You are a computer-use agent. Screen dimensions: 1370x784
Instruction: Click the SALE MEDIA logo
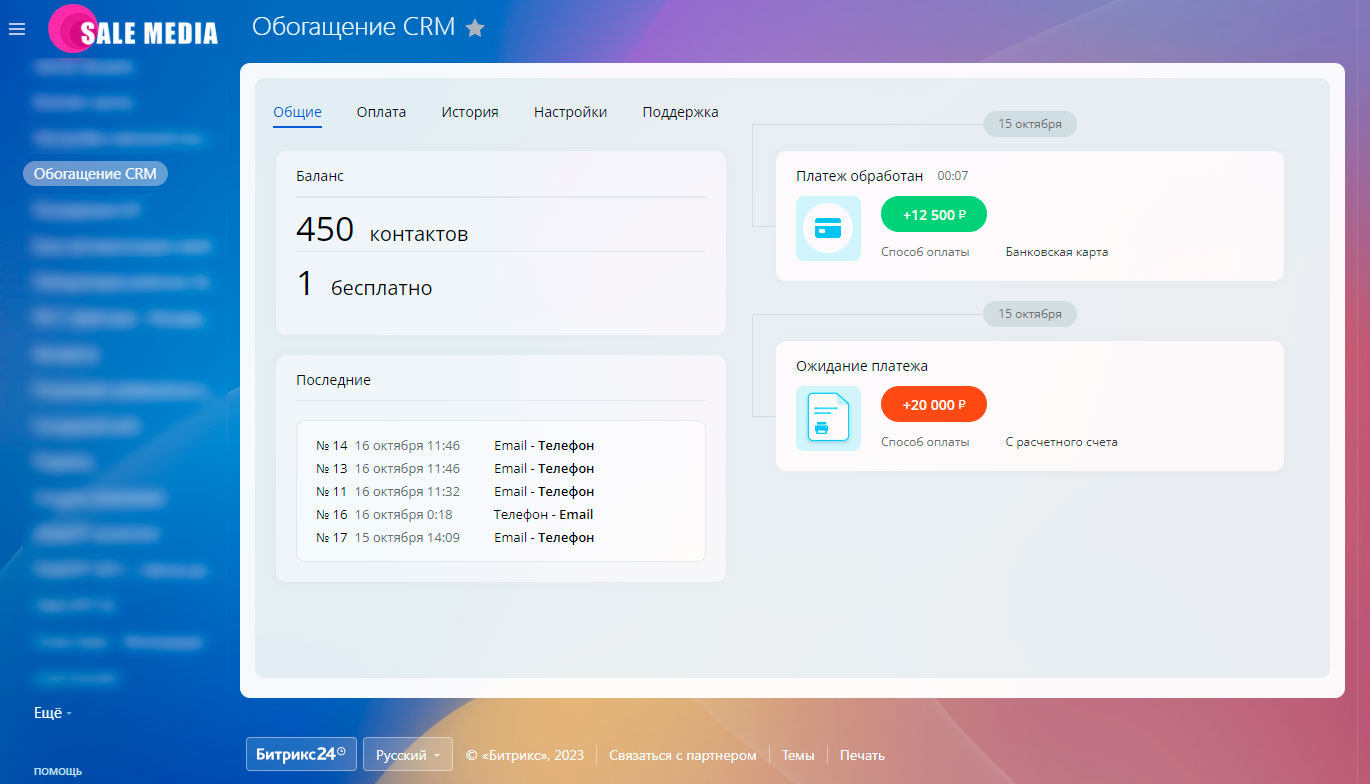tap(133, 29)
